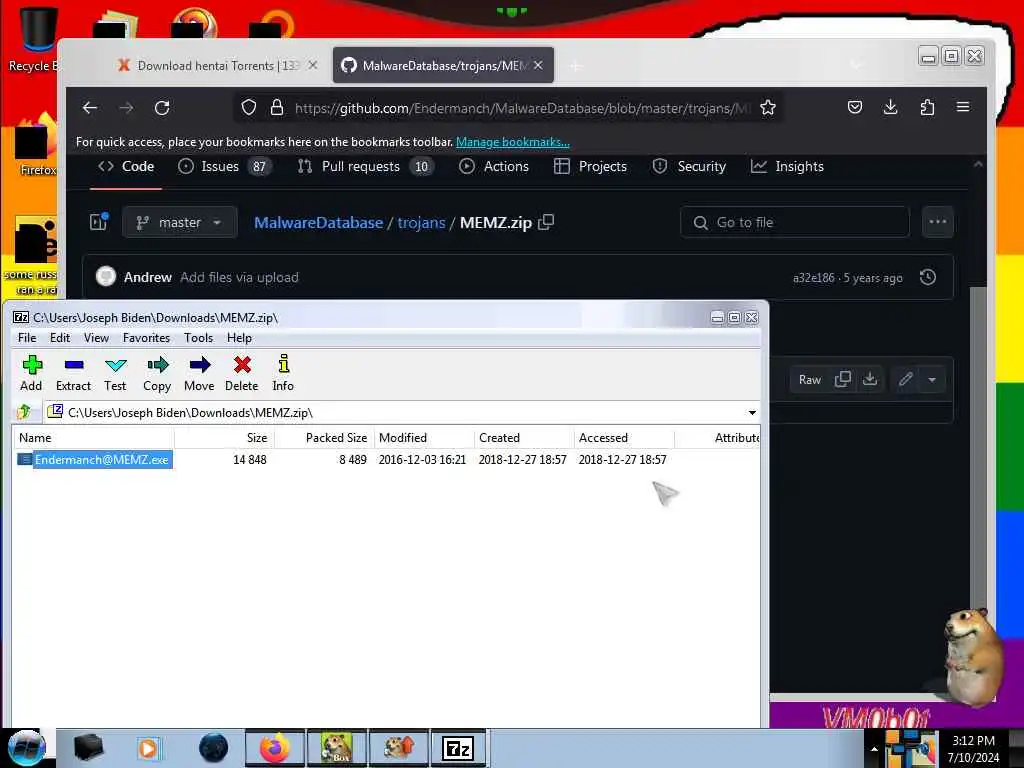Click the trojans breadcrumb link
The image size is (1024, 768).
click(421, 223)
